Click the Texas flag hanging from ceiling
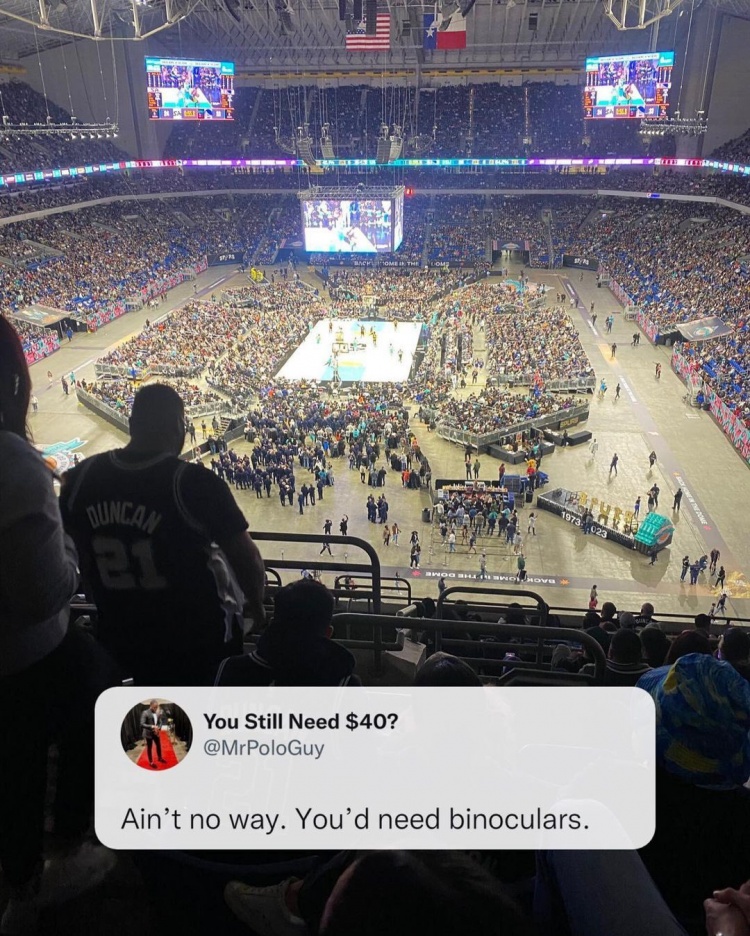The height and width of the screenshot is (936, 750). coord(444,30)
